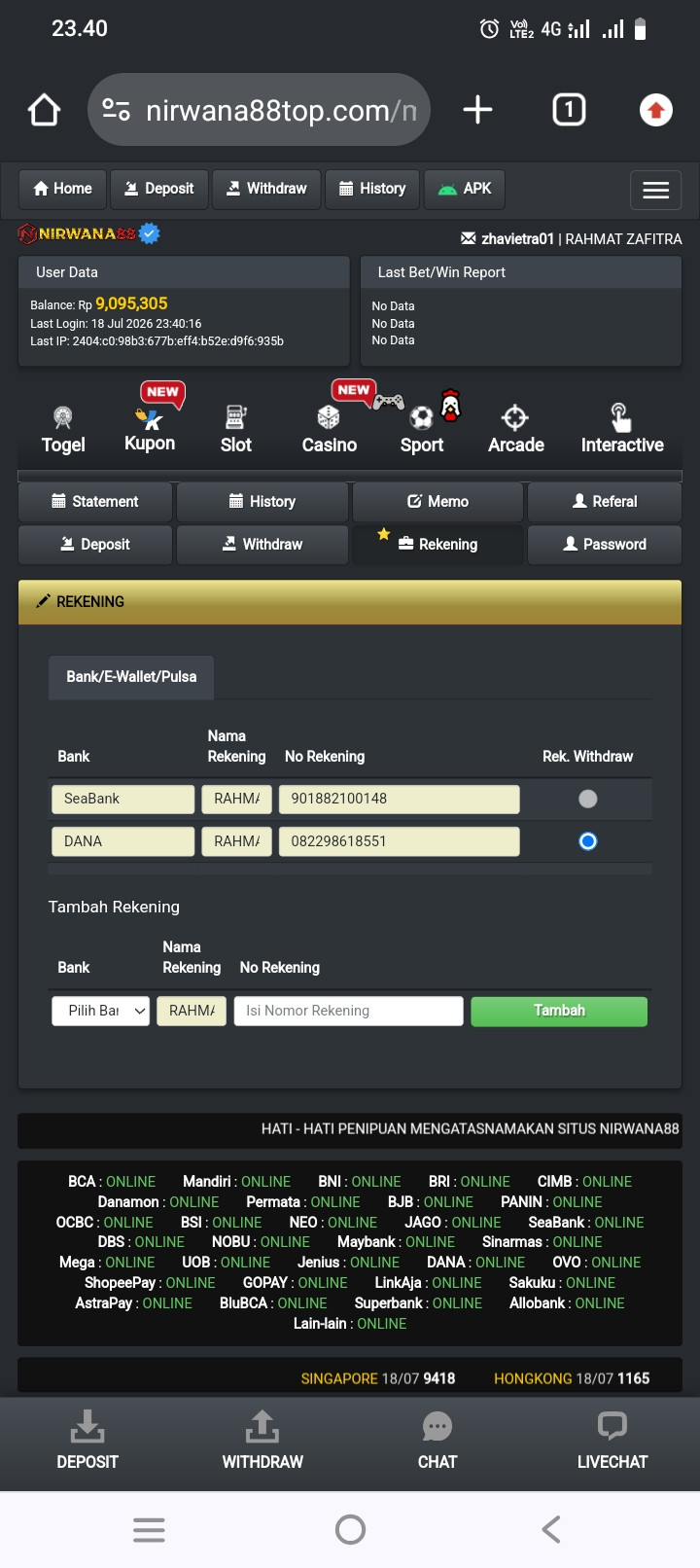Viewport: 700px width, 1568px height.
Task: Open the tab switcher showing 1
Action: point(569,110)
